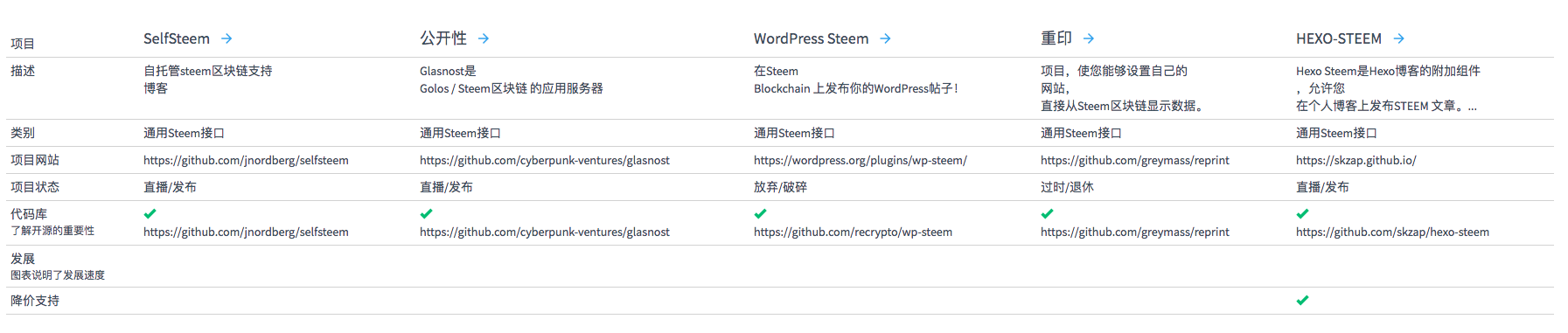Click the arrow icon next to HEXO-STEEM
1568x333 pixels.
(1398, 38)
